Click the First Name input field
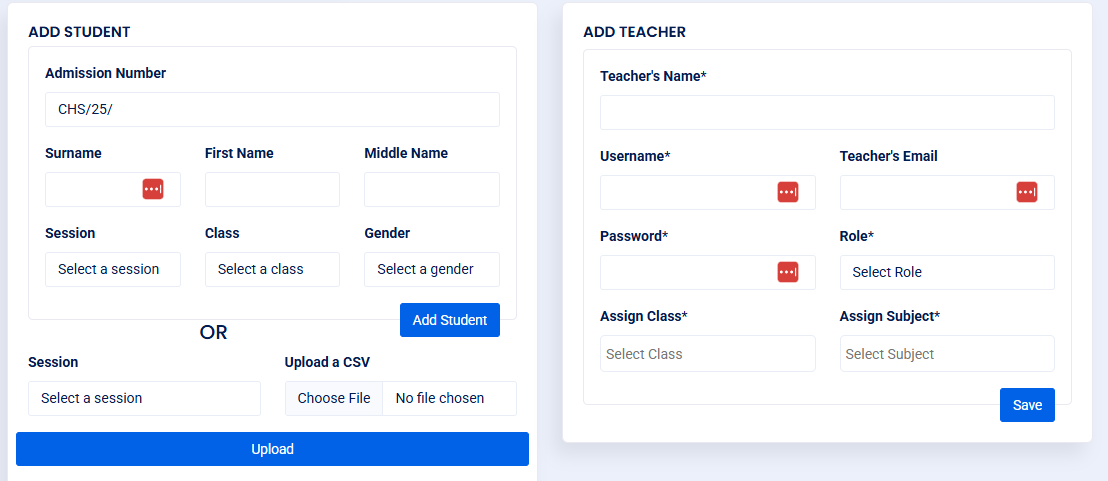1108x481 pixels. coord(272,189)
